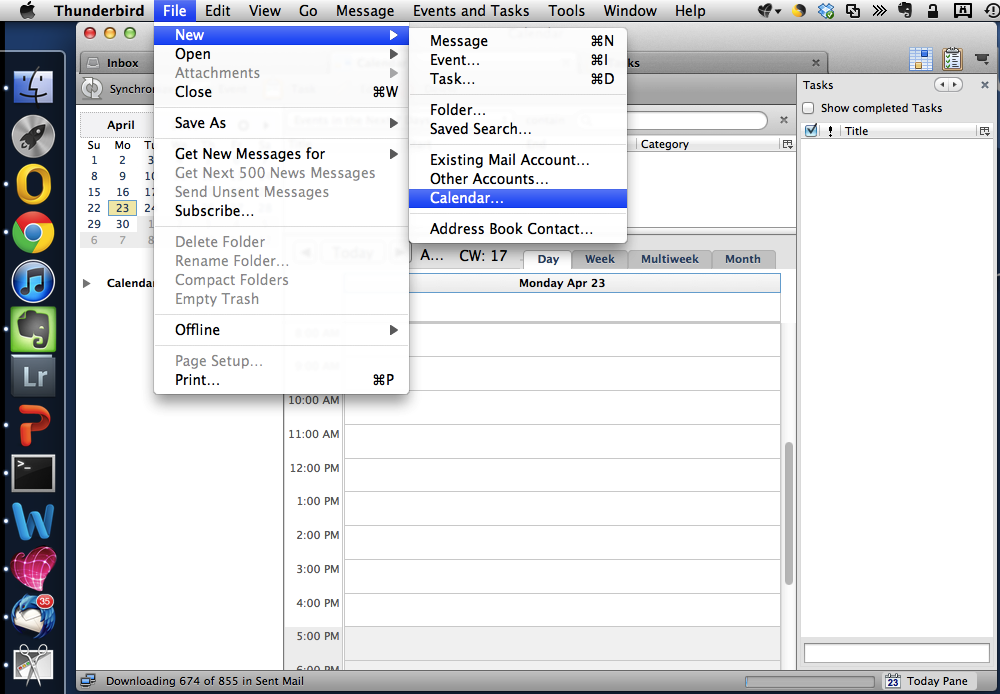Open the Apple menu
This screenshot has height=694, width=1000.
(x=27, y=10)
